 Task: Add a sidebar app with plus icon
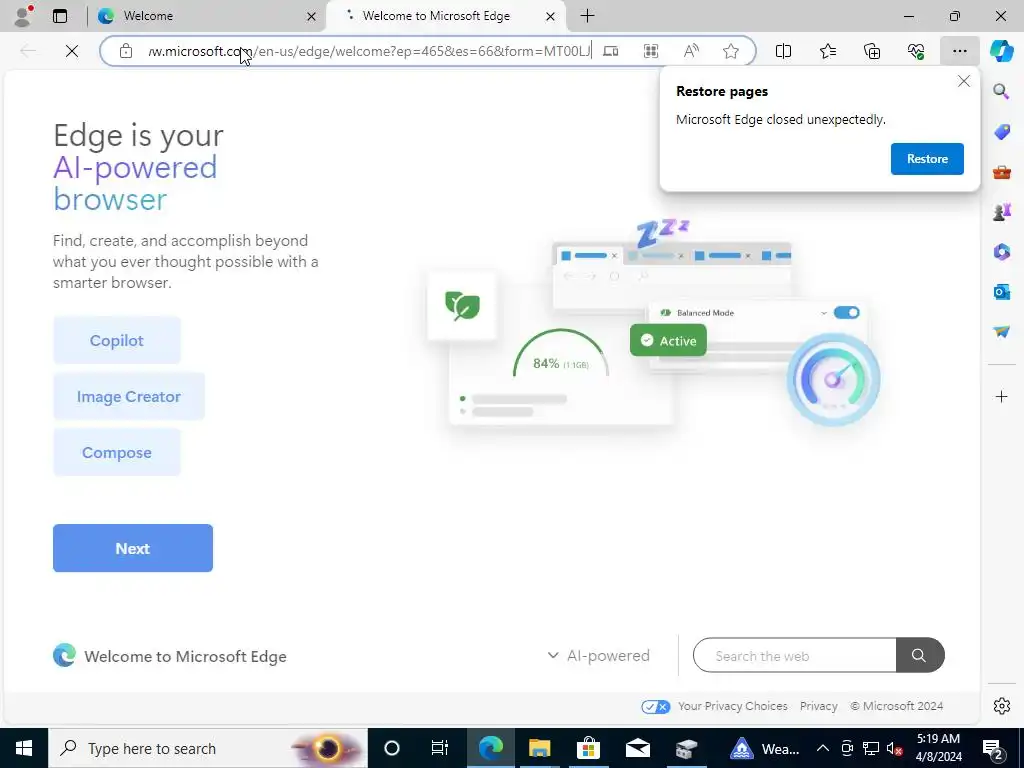tap(1002, 396)
